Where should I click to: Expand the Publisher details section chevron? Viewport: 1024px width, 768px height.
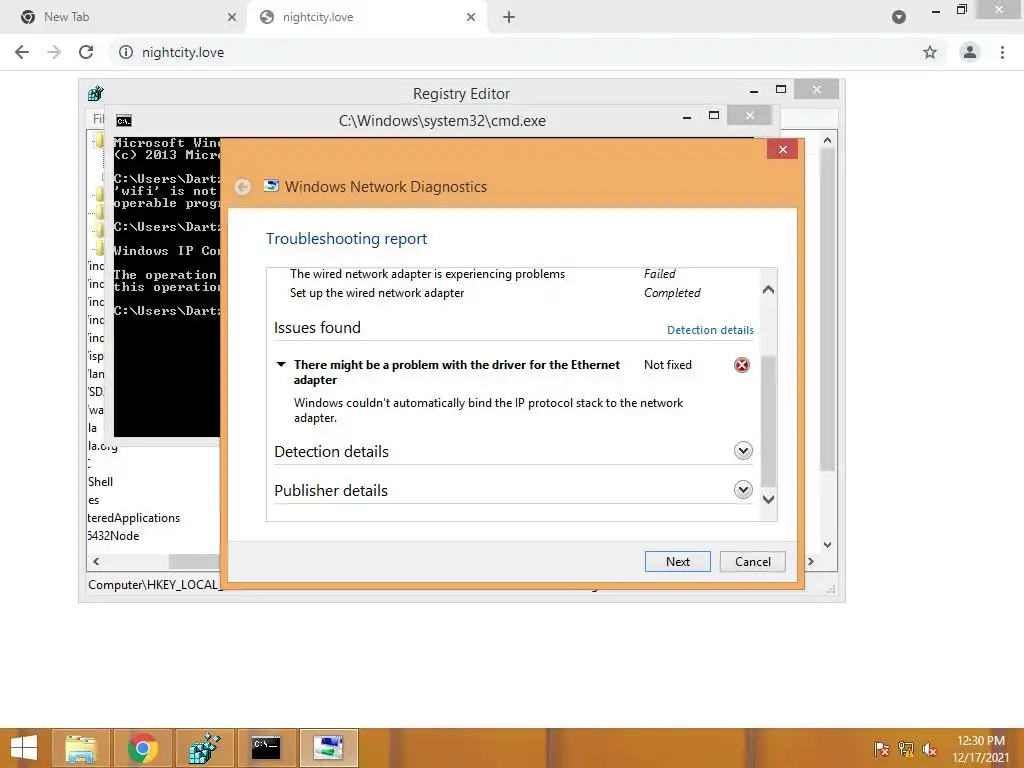tap(743, 490)
